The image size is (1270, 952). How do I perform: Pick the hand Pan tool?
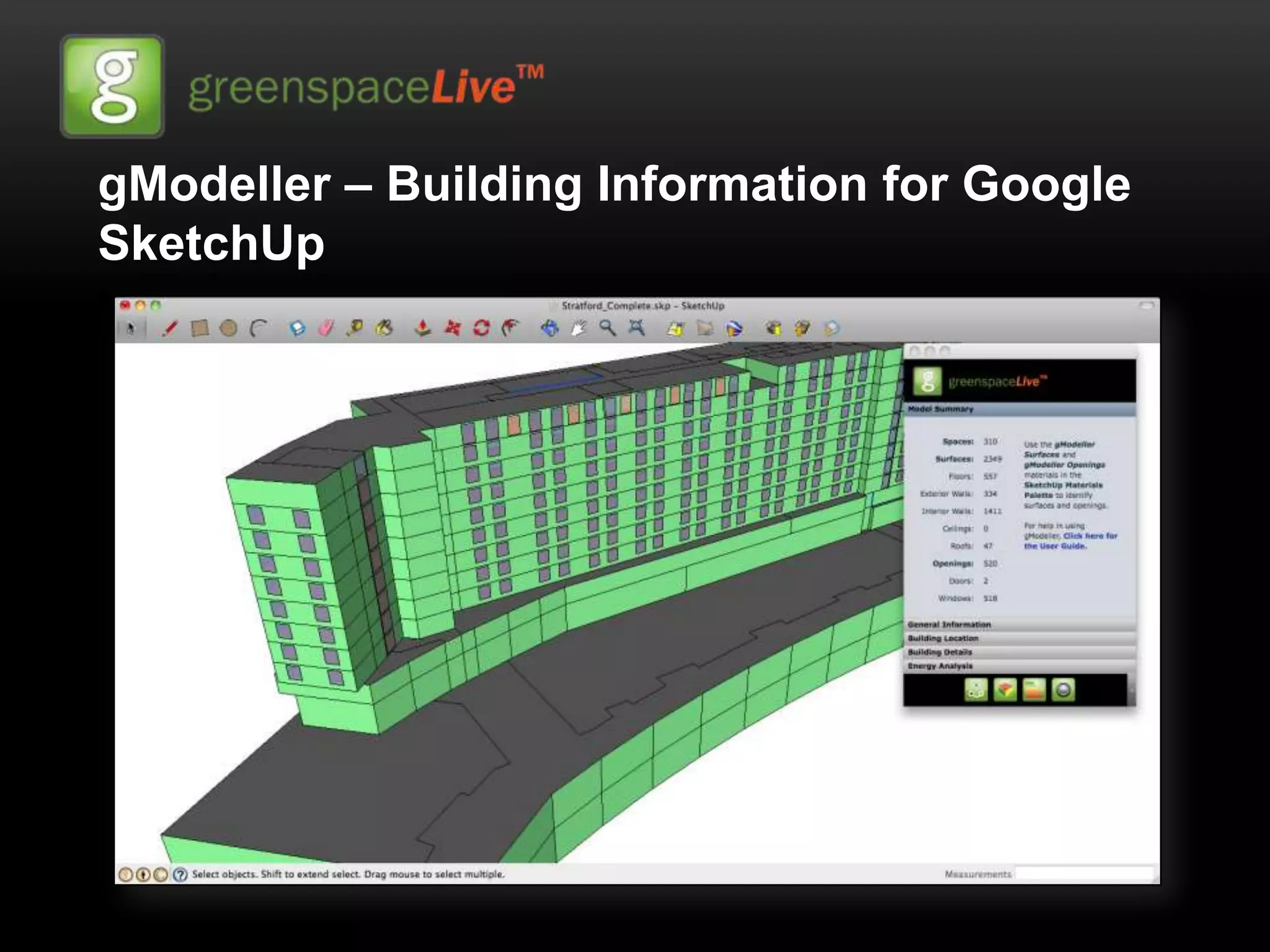pos(579,328)
